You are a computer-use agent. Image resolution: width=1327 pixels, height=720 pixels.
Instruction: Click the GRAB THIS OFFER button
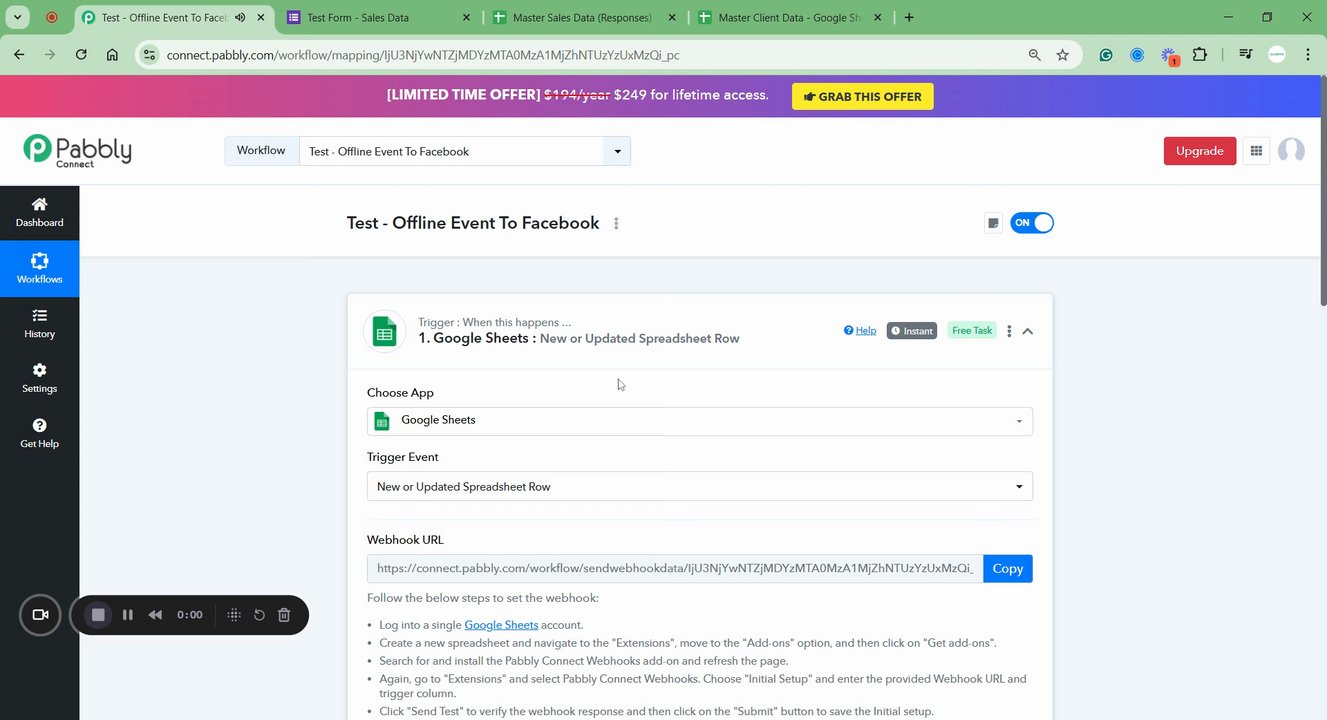863,96
